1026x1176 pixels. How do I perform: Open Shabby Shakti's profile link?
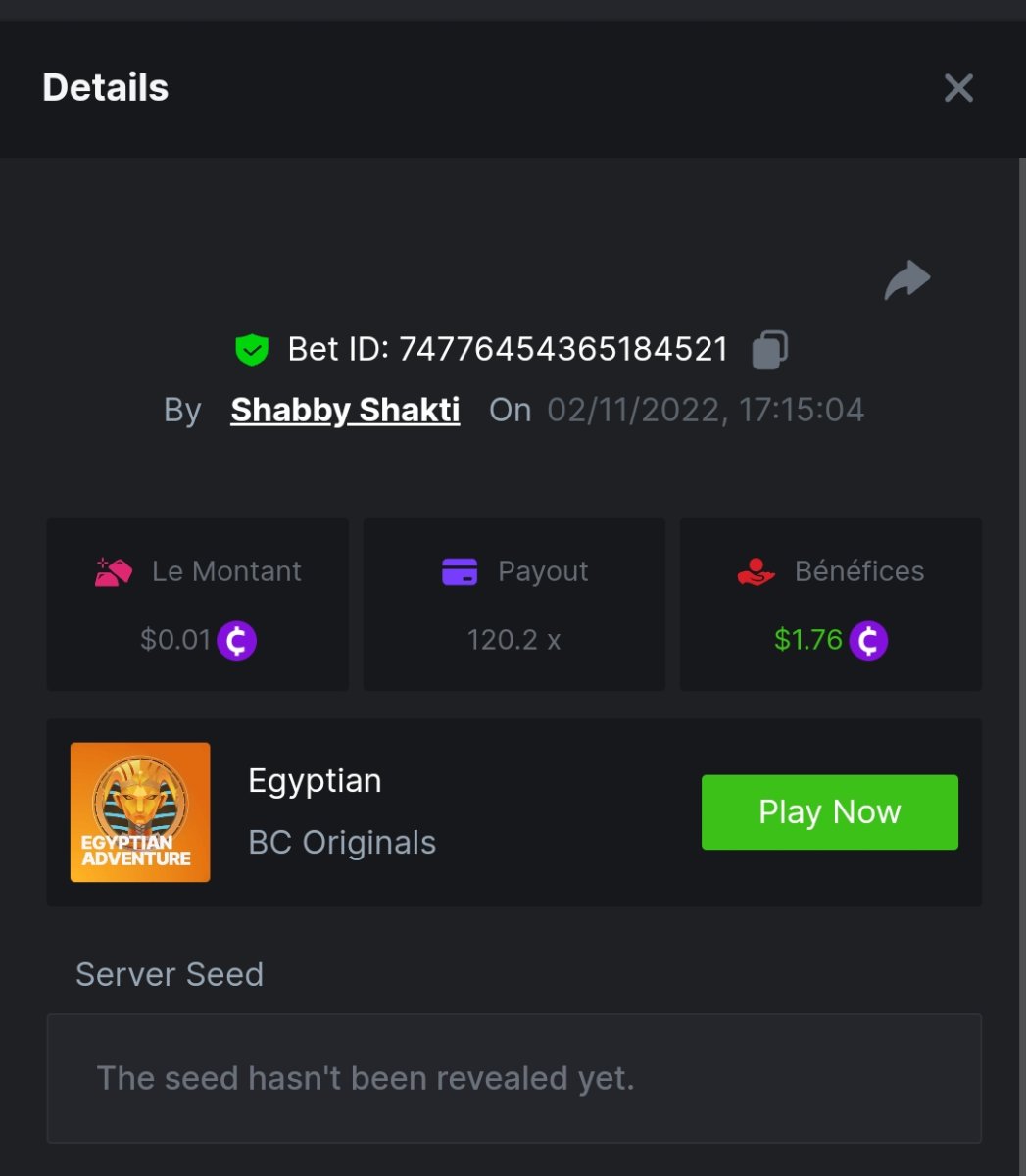click(345, 410)
